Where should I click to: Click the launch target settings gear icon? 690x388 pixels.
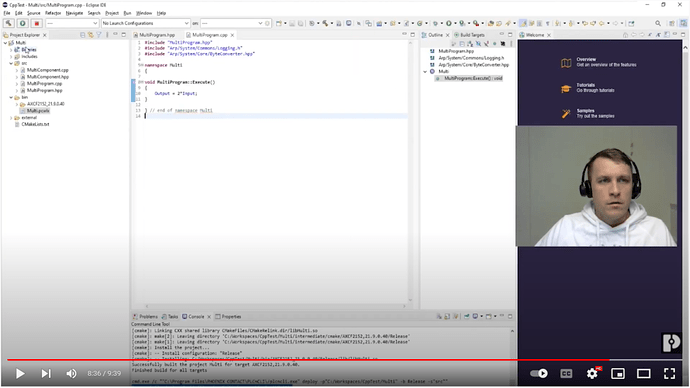pyautogui.click(x=267, y=23)
